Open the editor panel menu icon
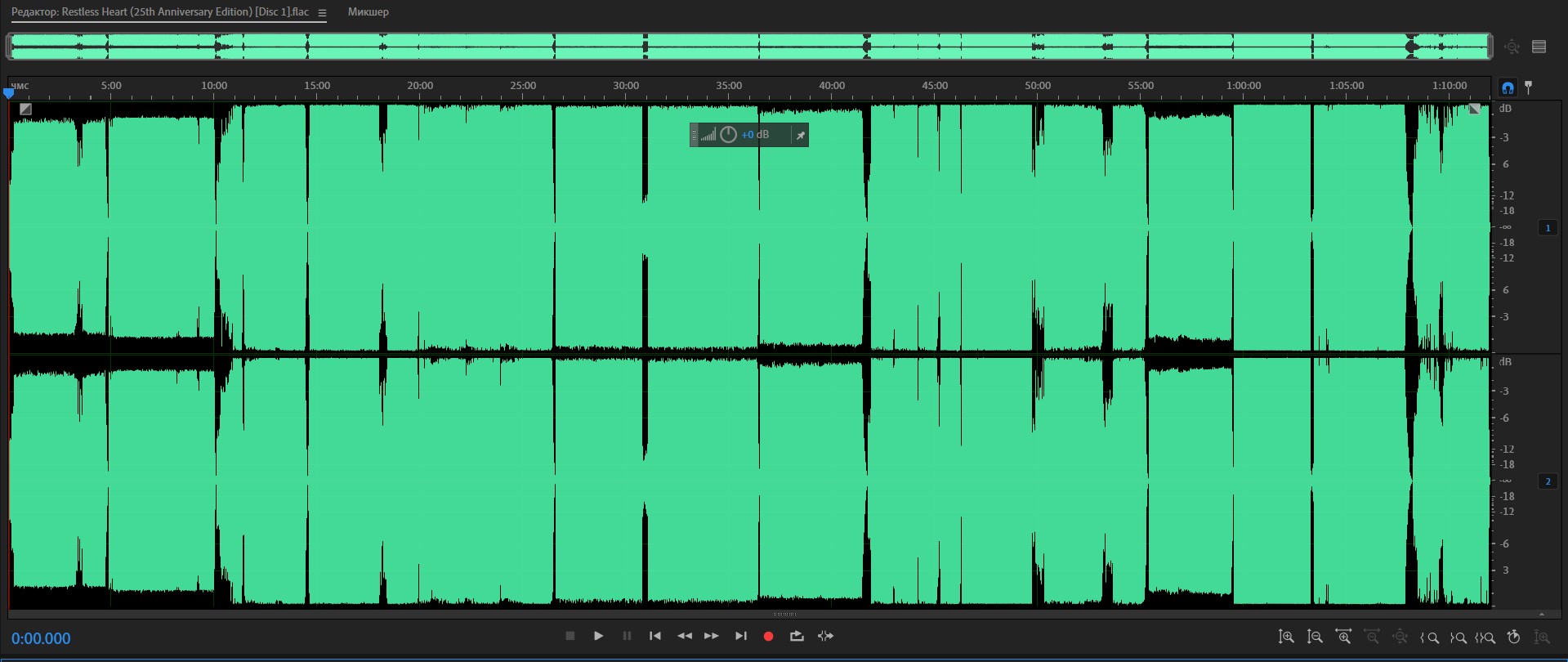The width and height of the screenshot is (1568, 662). pyautogui.click(x=322, y=13)
